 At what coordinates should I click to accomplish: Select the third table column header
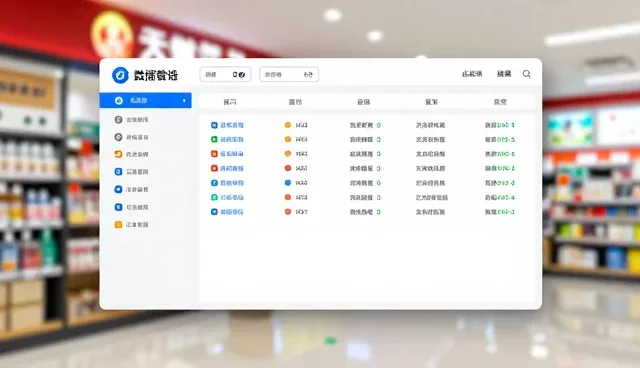(364, 102)
